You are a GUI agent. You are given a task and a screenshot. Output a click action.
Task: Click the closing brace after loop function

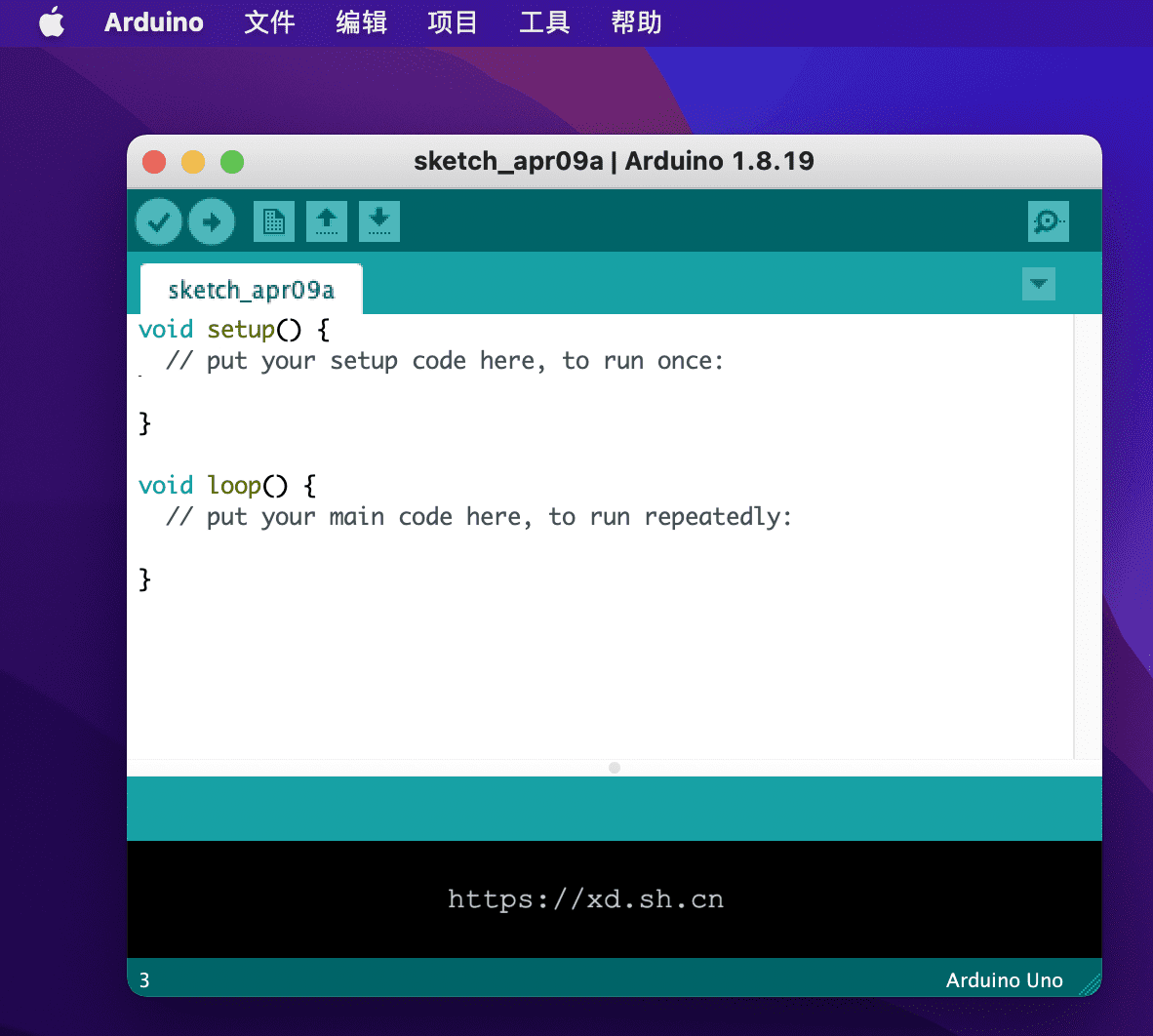tap(145, 579)
